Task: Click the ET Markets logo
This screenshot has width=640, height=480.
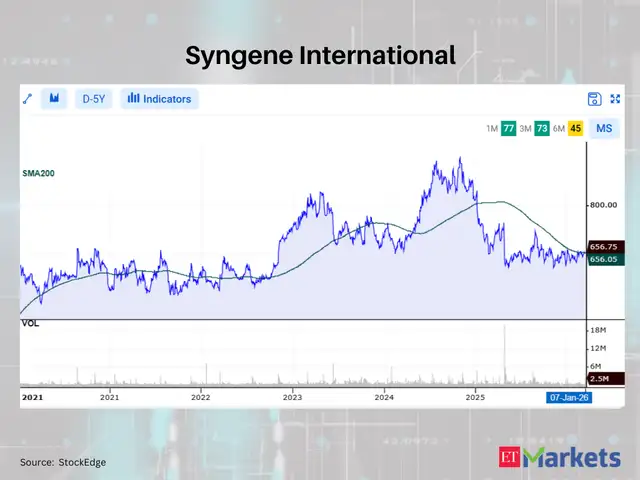Action: click(x=560, y=459)
